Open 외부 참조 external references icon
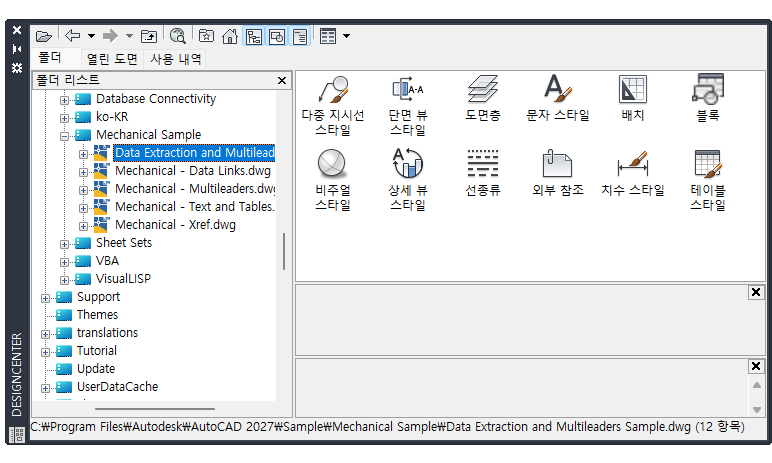The height and width of the screenshot is (463, 772). coord(558,173)
